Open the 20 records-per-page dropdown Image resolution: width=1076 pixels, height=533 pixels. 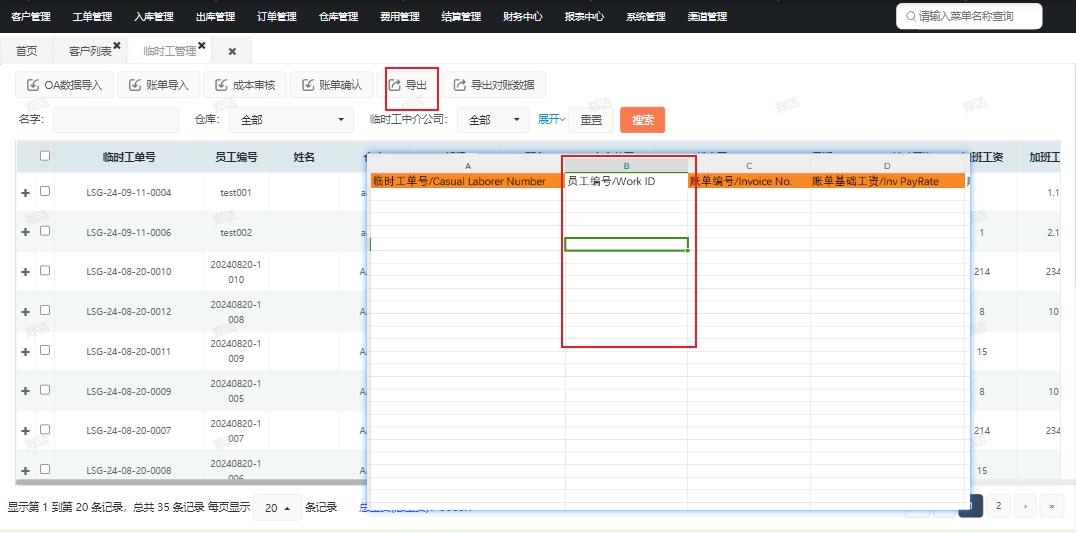click(277, 508)
